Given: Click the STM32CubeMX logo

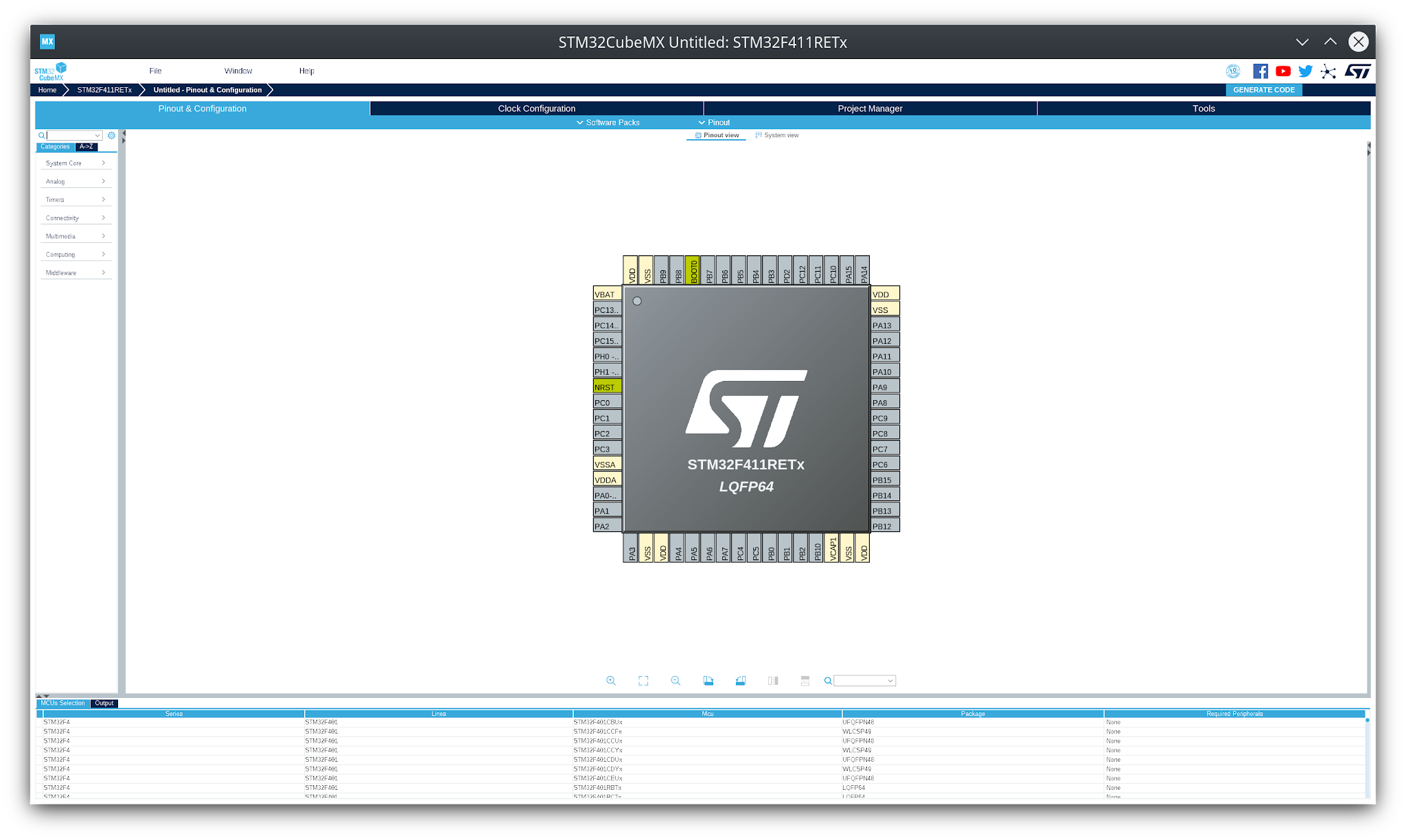Looking at the screenshot, I should pos(51,71).
